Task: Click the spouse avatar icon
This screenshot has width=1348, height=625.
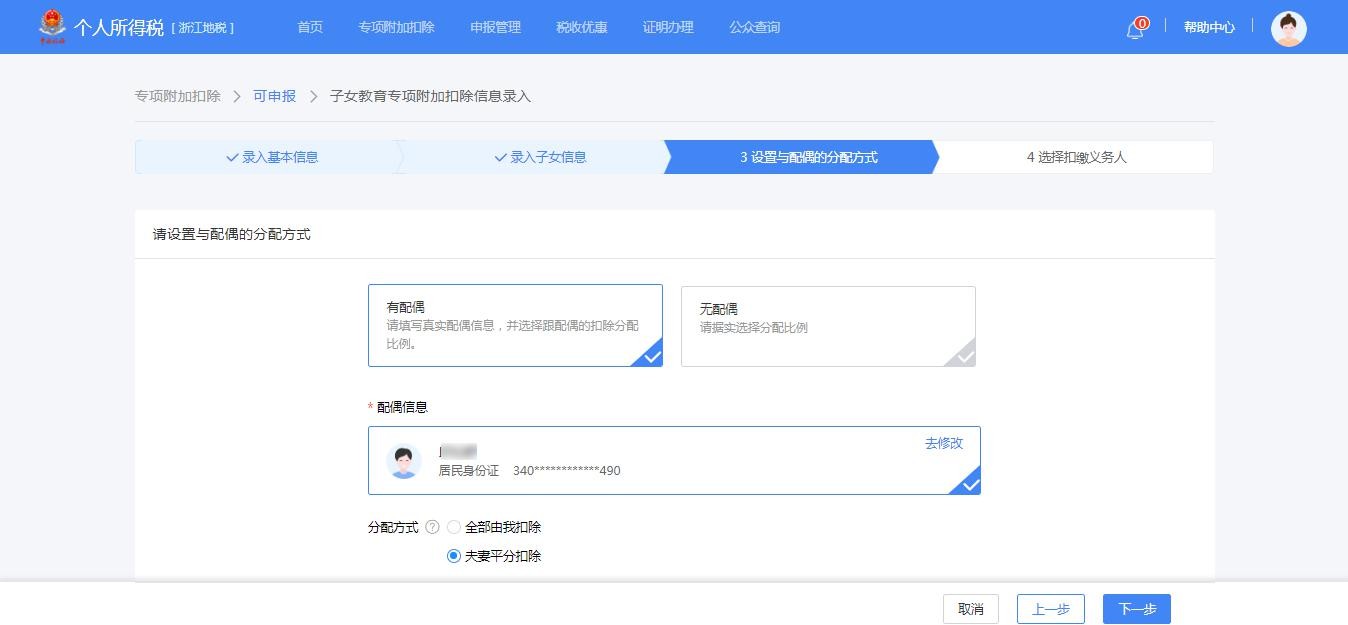Action: [404, 461]
